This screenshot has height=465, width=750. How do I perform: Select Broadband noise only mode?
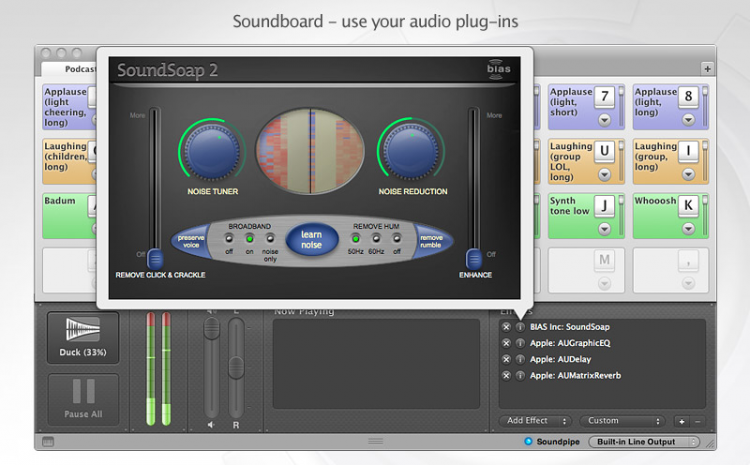click(268, 238)
